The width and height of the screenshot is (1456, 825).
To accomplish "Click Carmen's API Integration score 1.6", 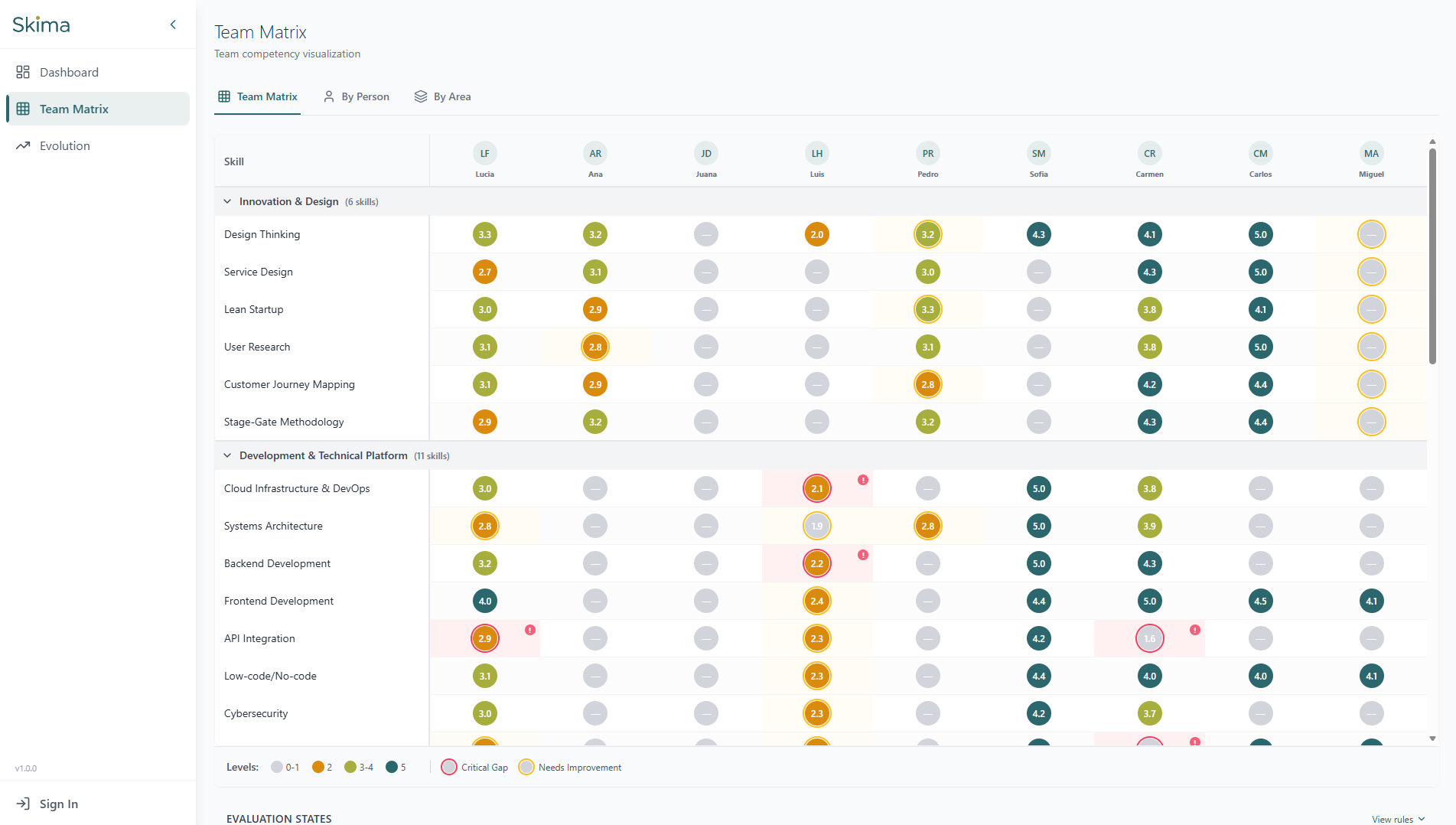I will (1150, 638).
